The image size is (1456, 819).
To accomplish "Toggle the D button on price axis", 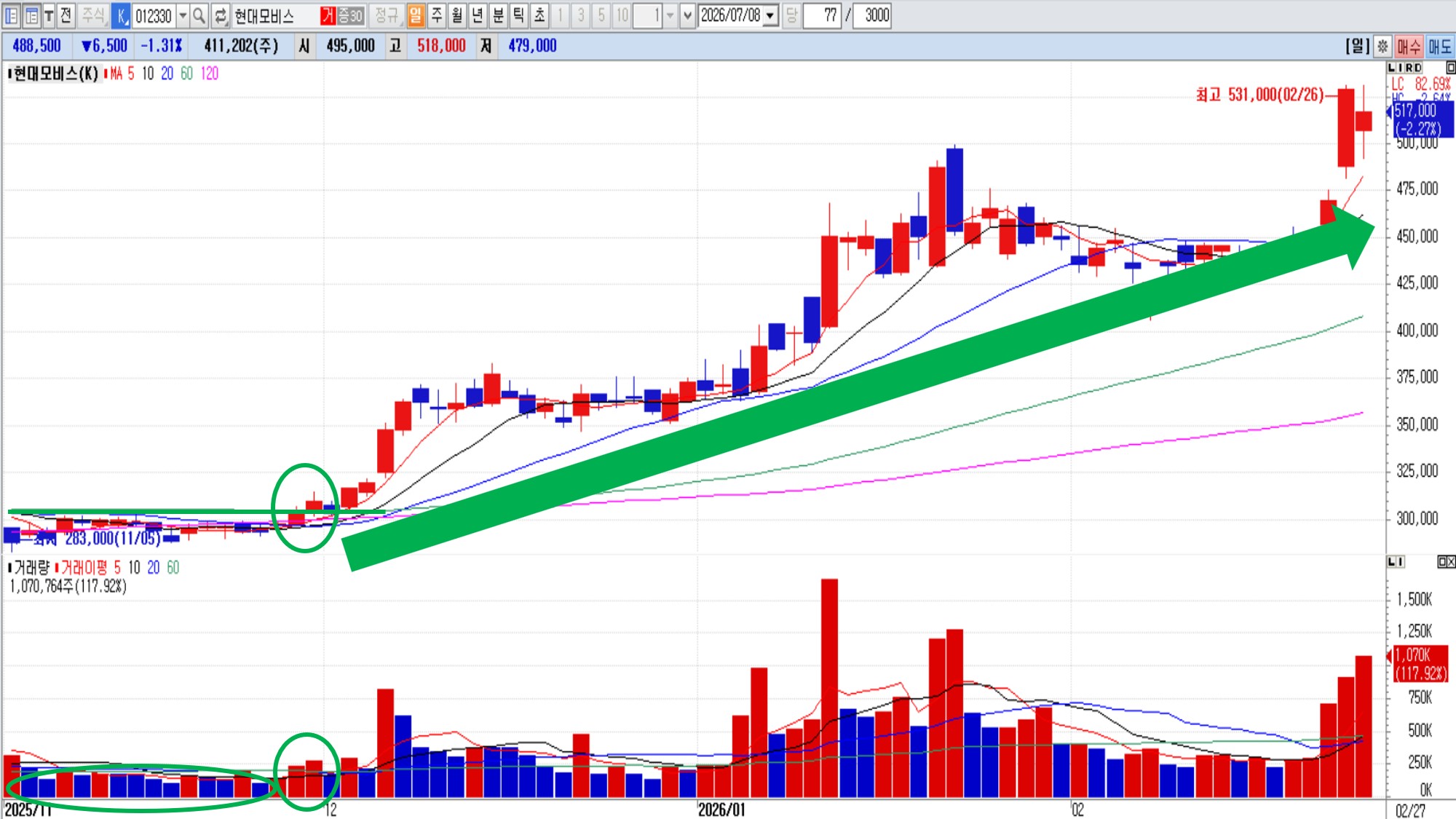I will tap(1417, 67).
